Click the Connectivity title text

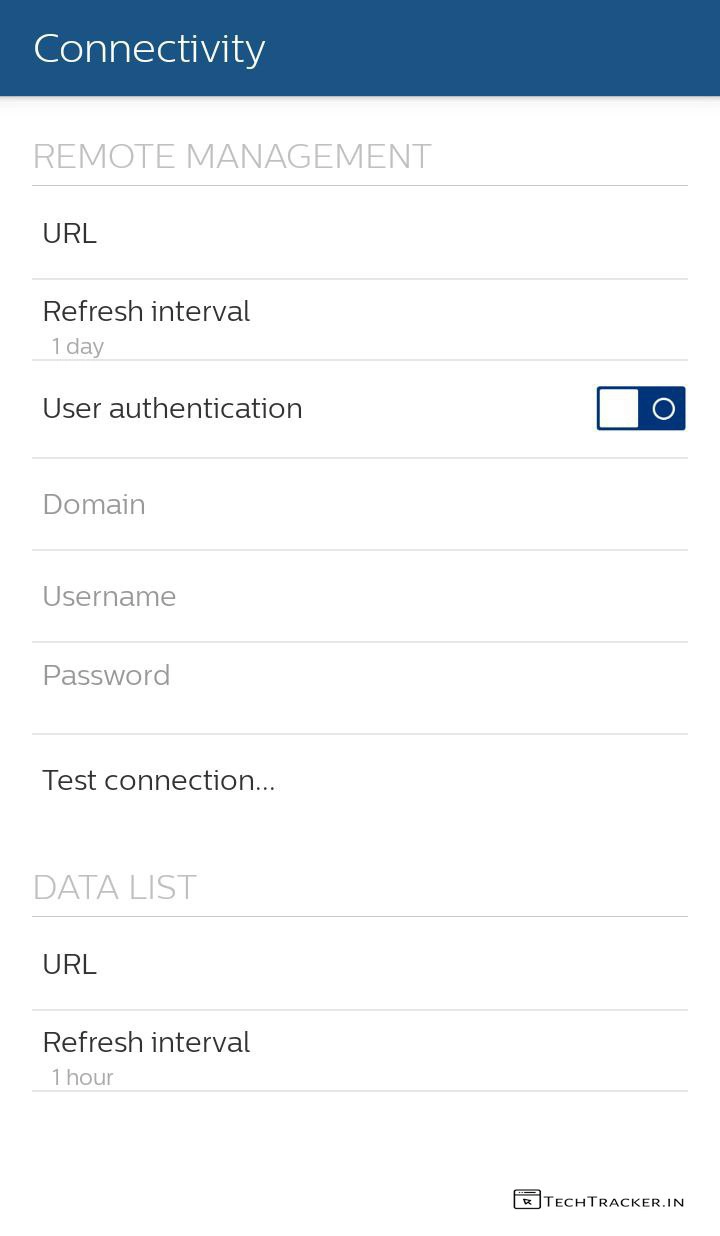[149, 48]
